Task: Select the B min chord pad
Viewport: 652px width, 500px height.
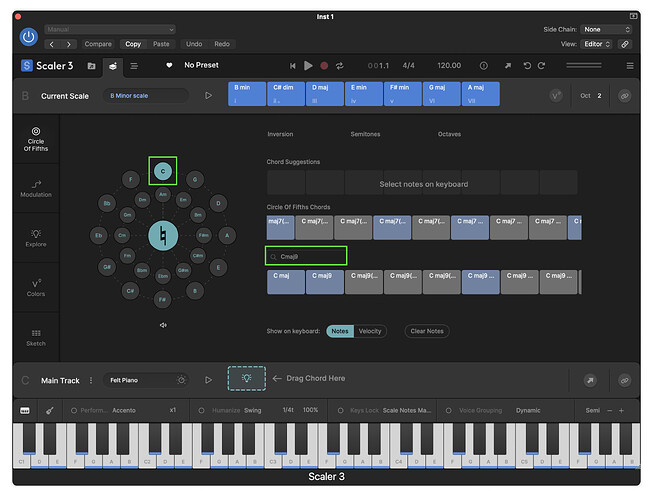Action: coord(247,94)
